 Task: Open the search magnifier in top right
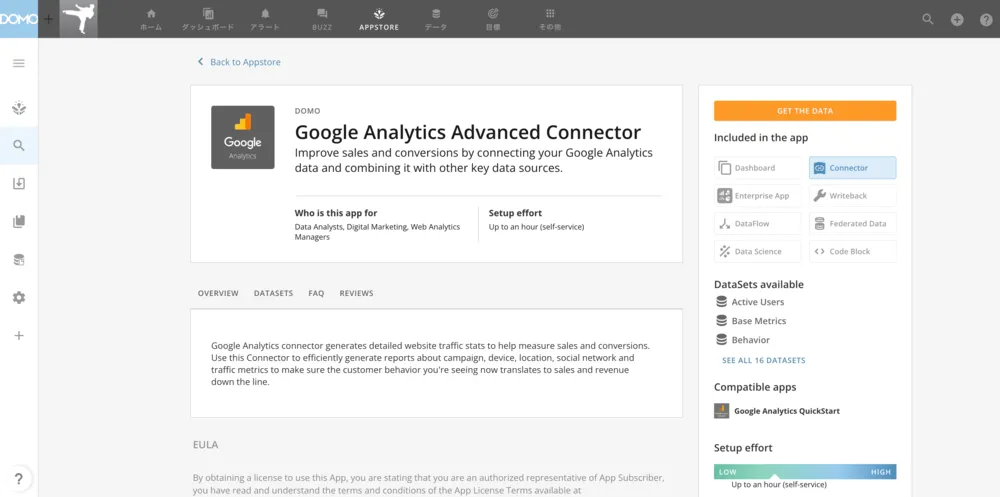pyautogui.click(x=928, y=19)
